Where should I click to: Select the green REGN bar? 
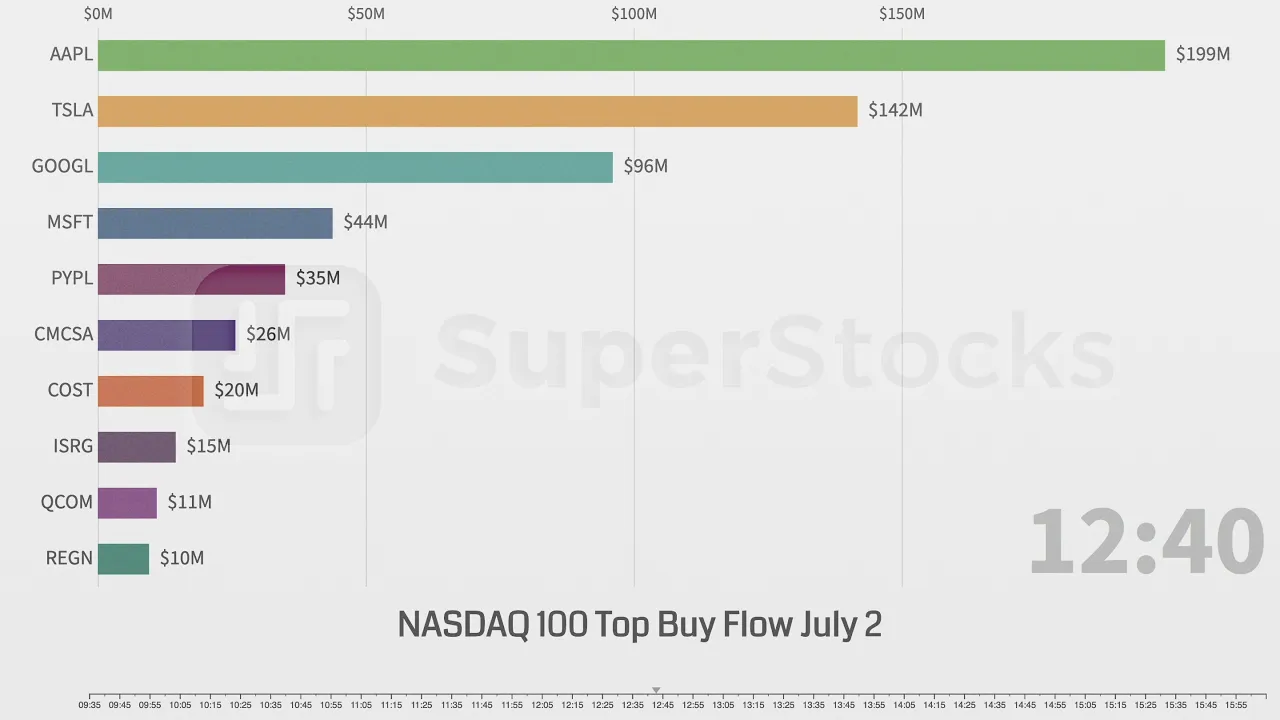click(x=123, y=559)
